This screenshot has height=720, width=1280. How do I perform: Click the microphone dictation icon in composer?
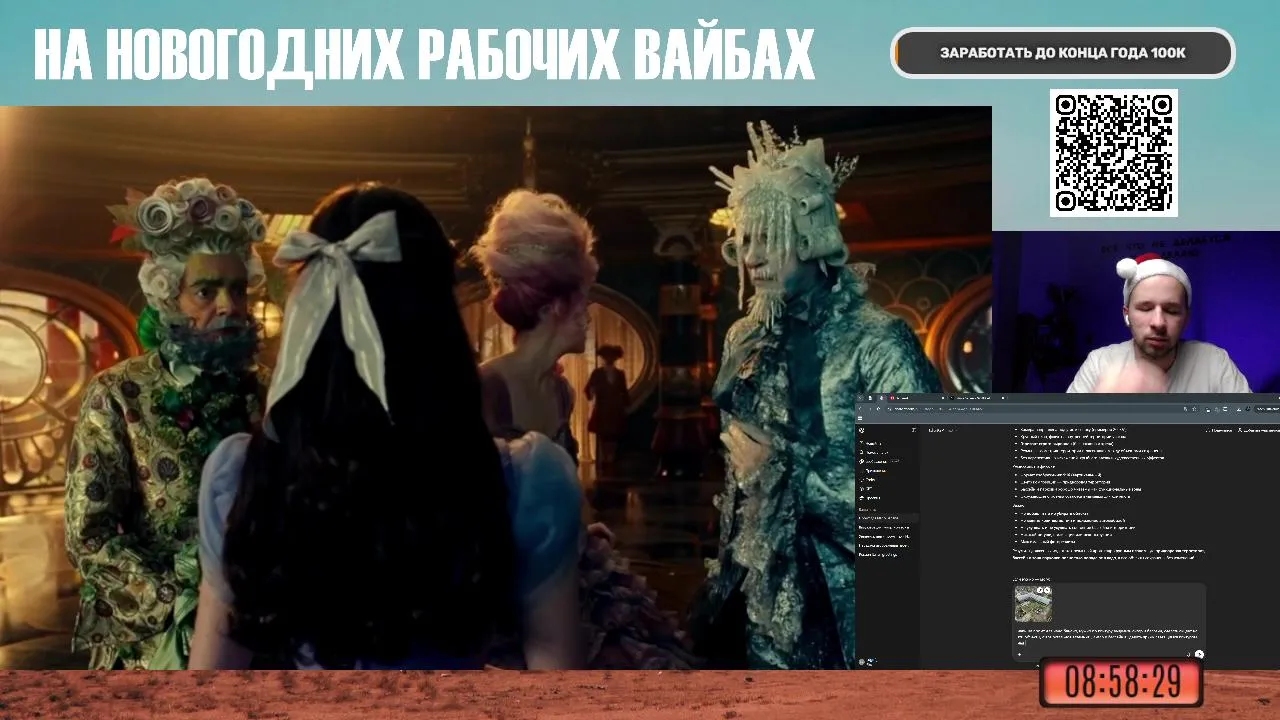click(x=1188, y=654)
